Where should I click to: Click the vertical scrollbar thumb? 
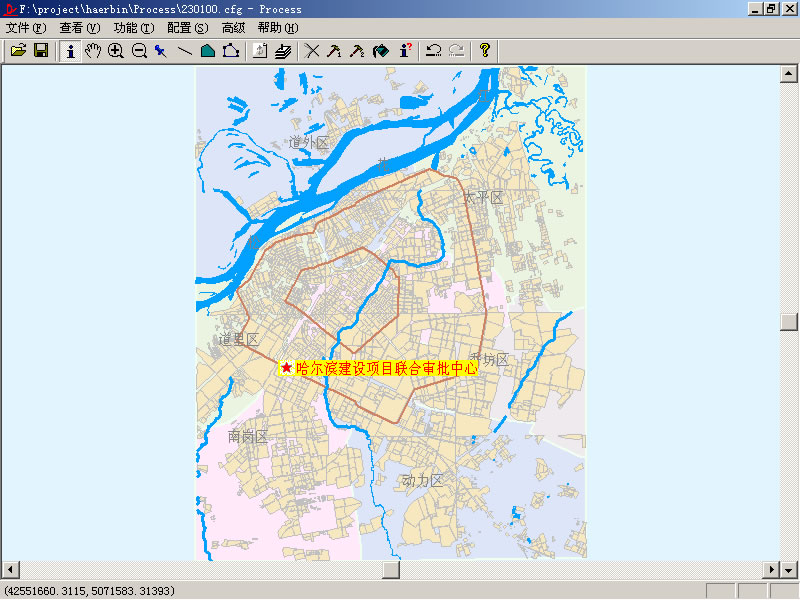tap(790, 321)
